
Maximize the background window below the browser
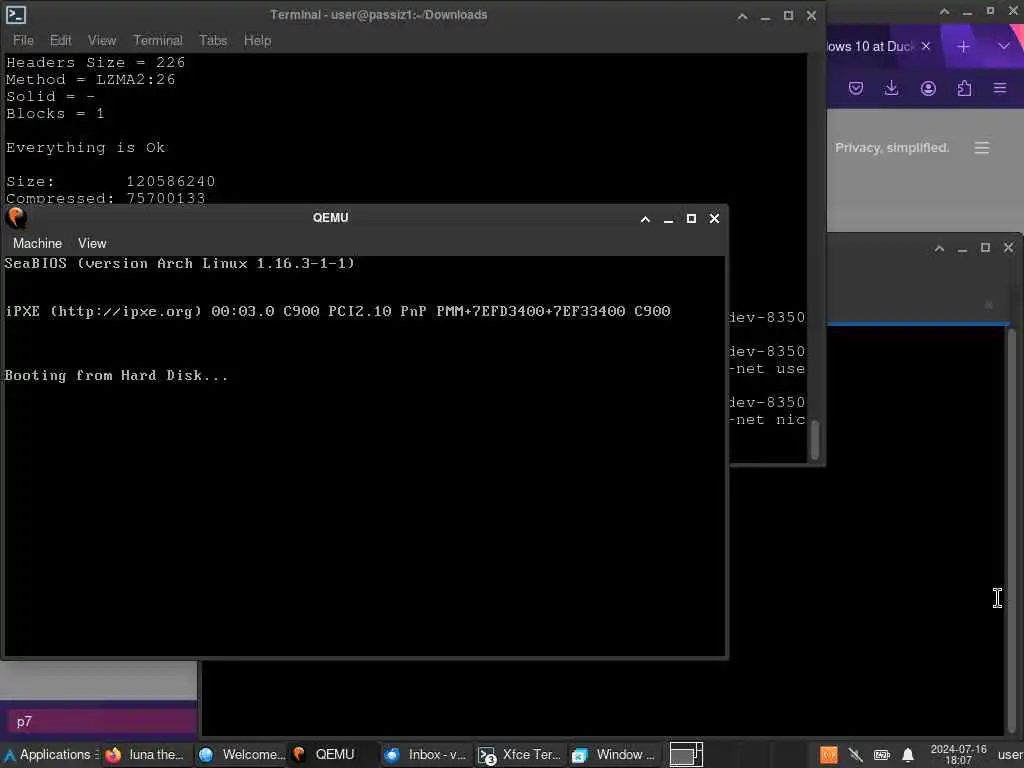coord(985,248)
